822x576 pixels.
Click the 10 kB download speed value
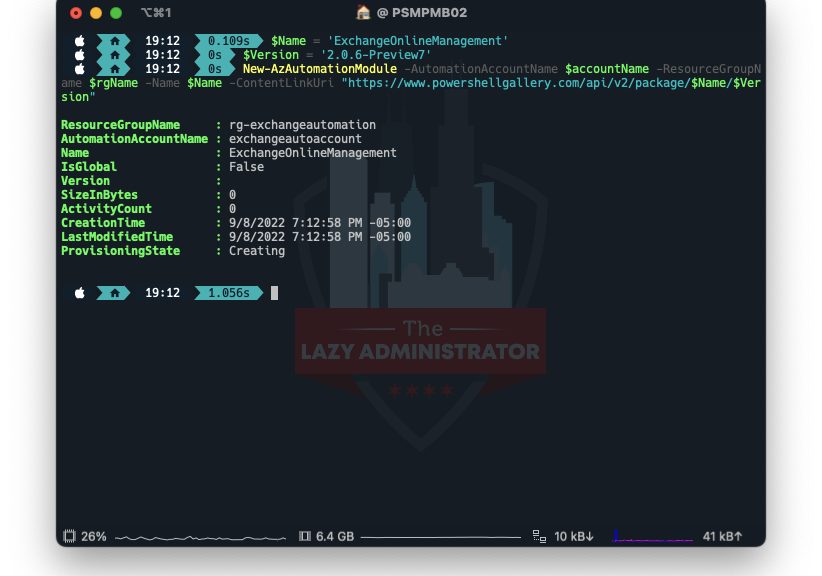pos(574,537)
